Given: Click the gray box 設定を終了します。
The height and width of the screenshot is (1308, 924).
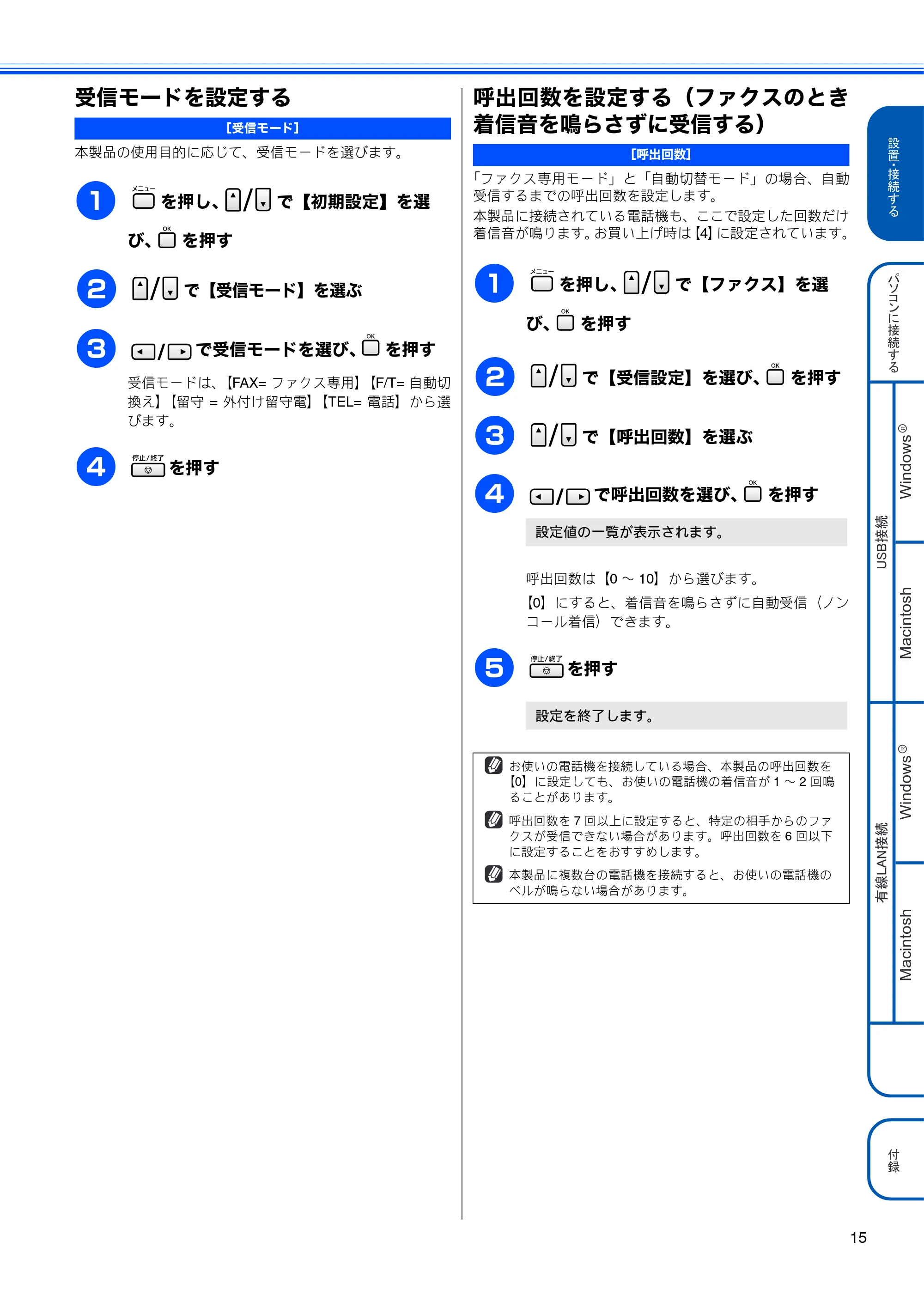Looking at the screenshot, I should 686,716.
